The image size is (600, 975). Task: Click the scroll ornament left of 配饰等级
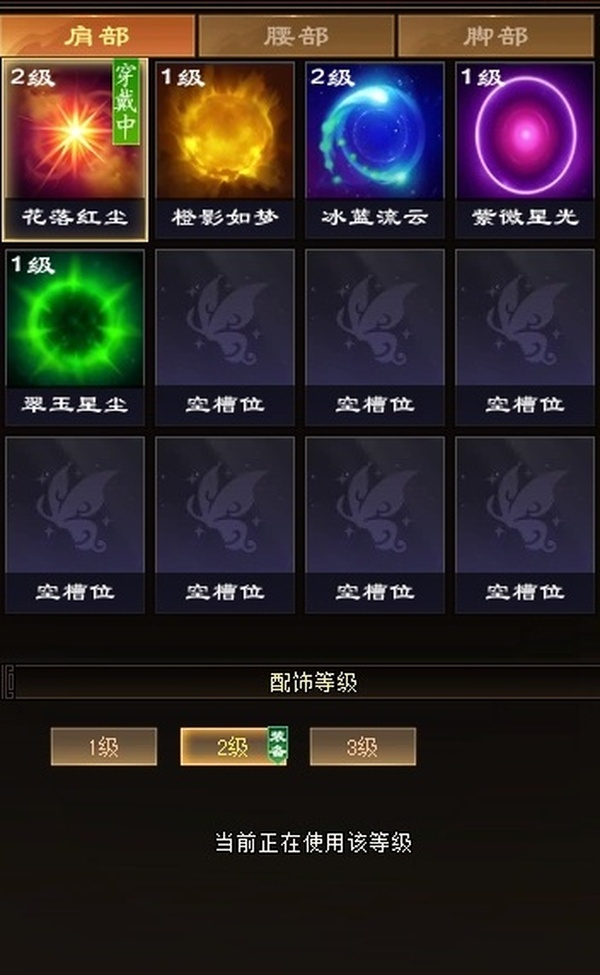pos(8,682)
